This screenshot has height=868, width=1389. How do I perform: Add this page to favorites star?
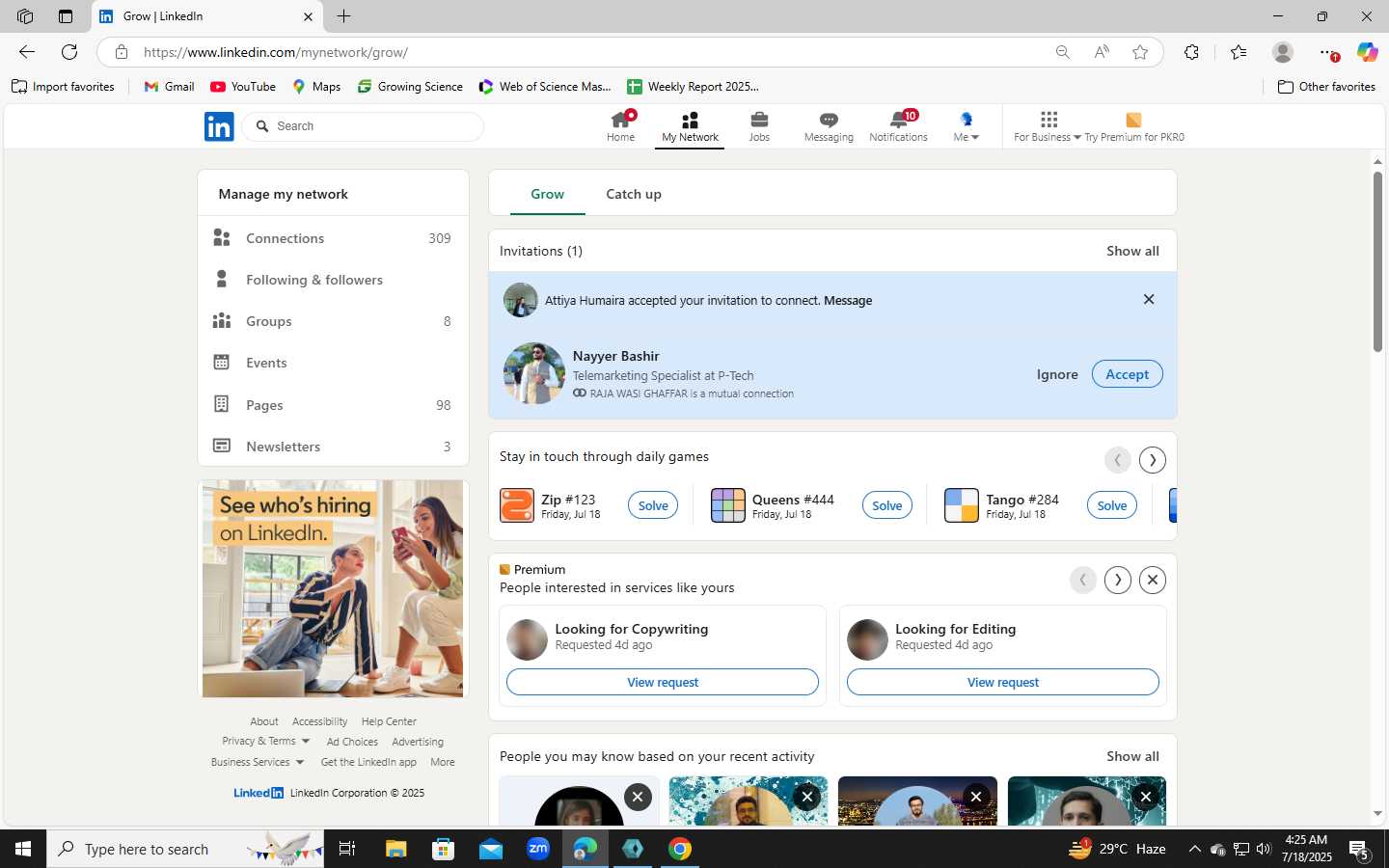click(x=1140, y=52)
